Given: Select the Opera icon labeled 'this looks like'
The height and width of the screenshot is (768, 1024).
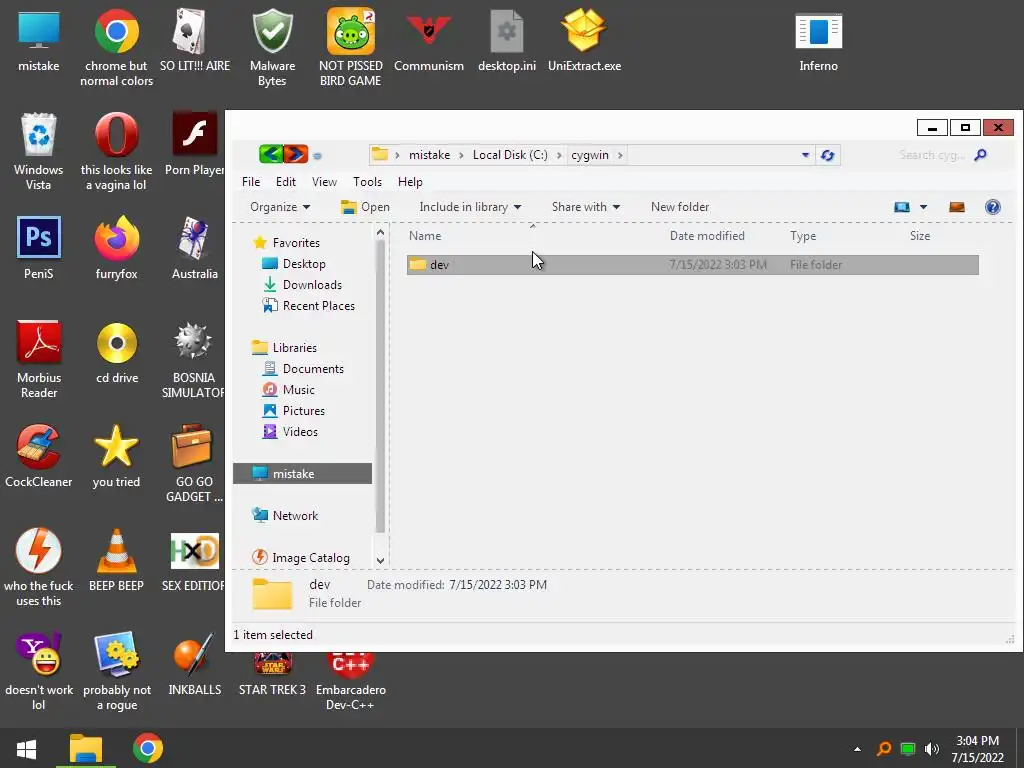Looking at the screenshot, I should pos(116,152).
